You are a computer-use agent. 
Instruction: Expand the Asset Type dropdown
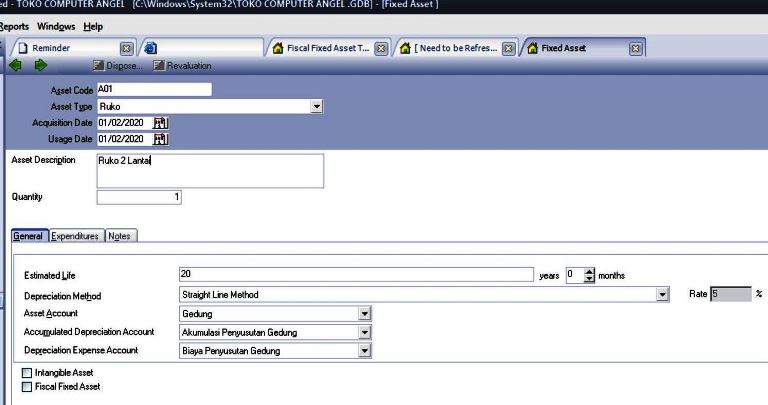point(317,106)
